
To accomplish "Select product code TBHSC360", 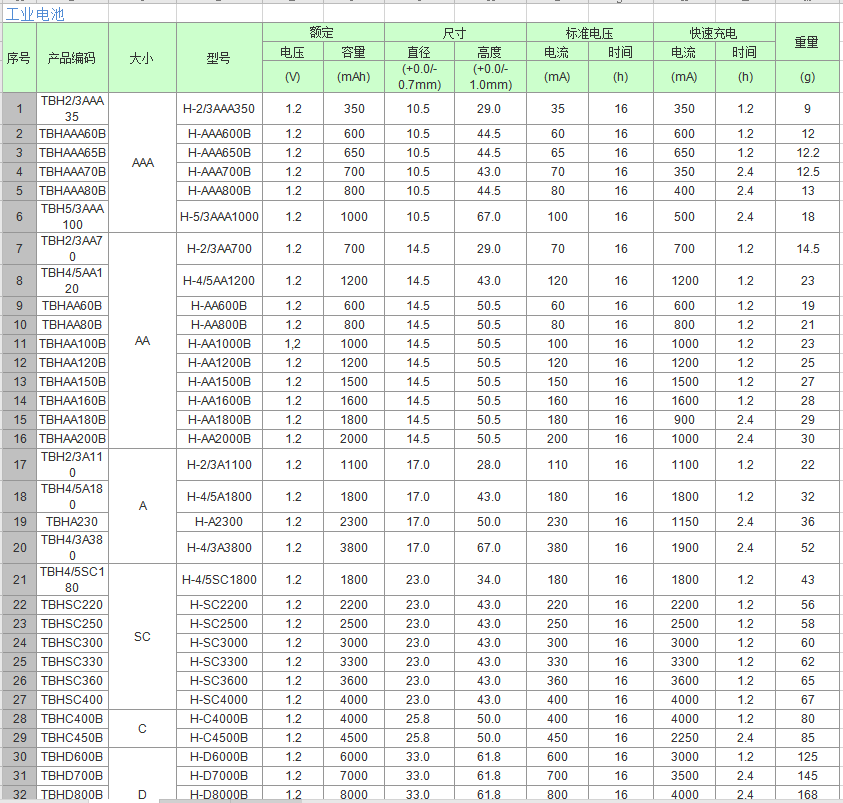I will [72, 681].
